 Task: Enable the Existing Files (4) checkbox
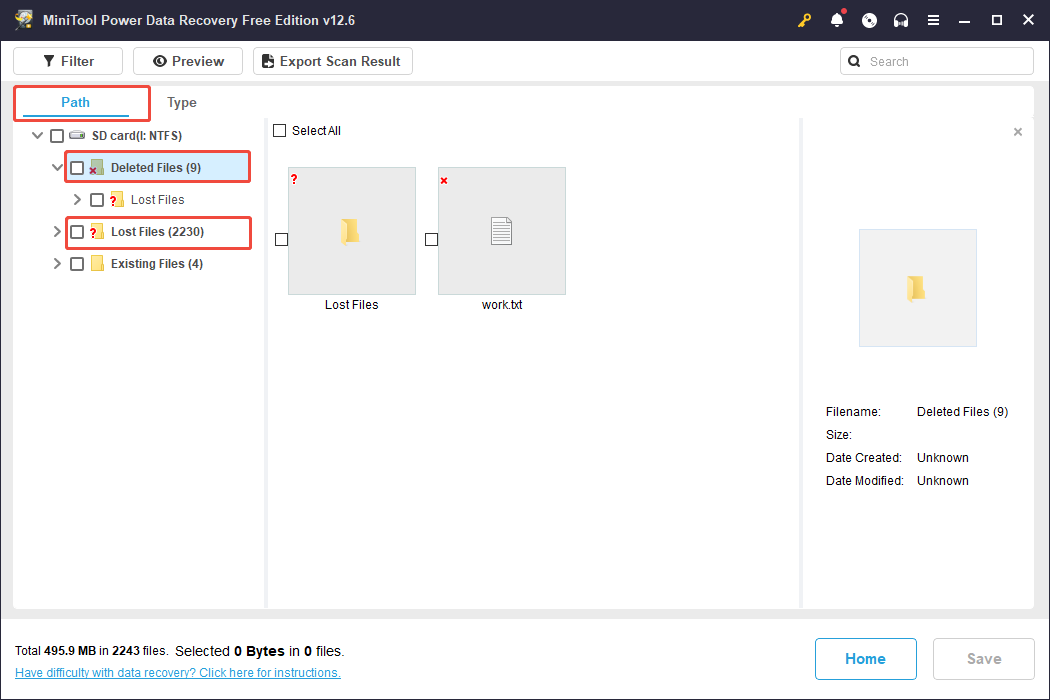pyautogui.click(x=77, y=264)
